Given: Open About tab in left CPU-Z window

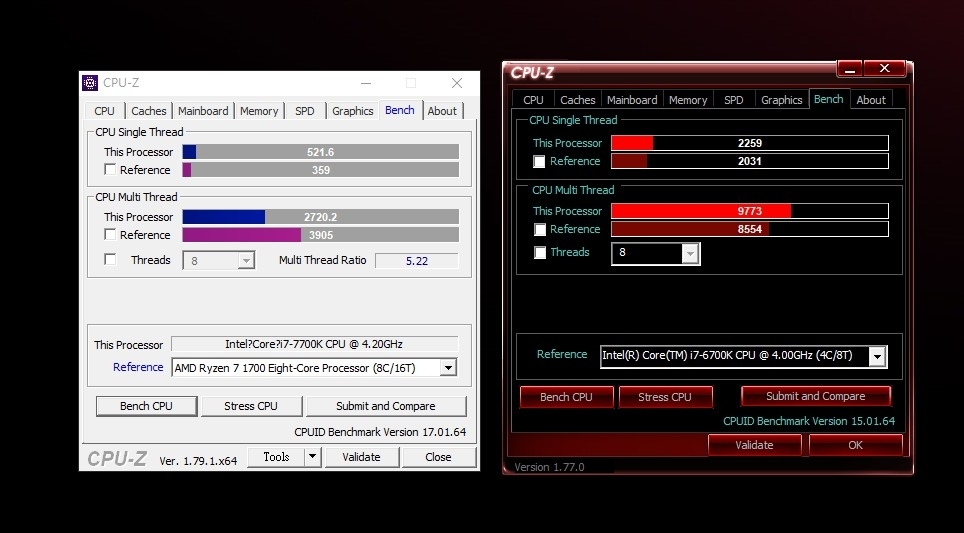Looking at the screenshot, I should [443, 111].
